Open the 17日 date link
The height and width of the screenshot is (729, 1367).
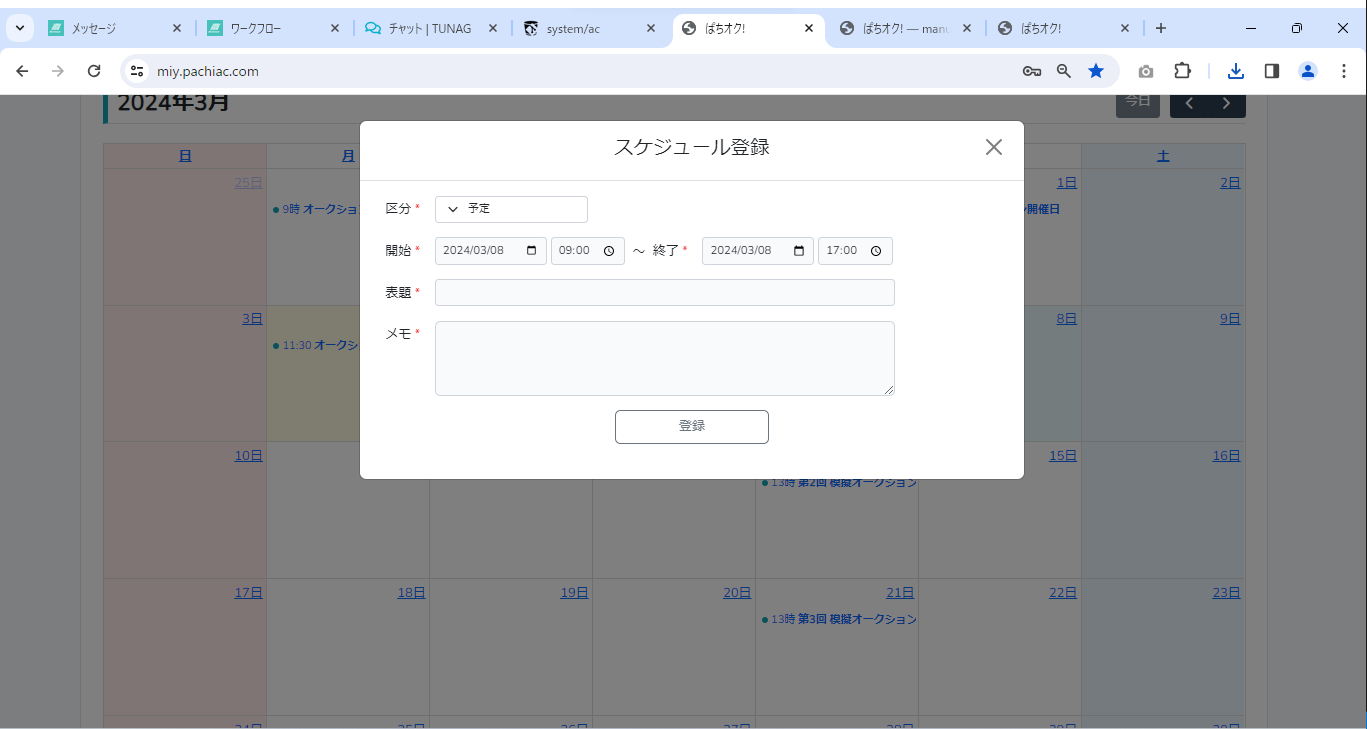pyautogui.click(x=248, y=592)
